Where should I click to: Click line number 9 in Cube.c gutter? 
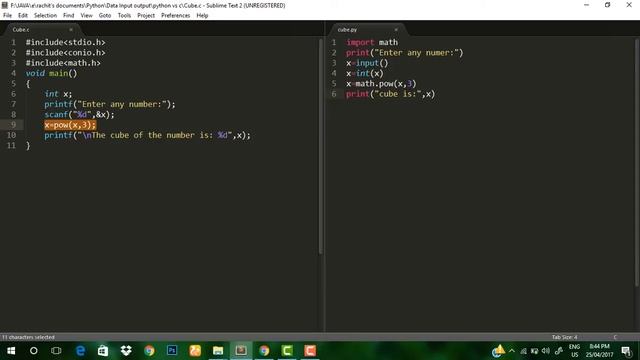[x=13, y=125]
